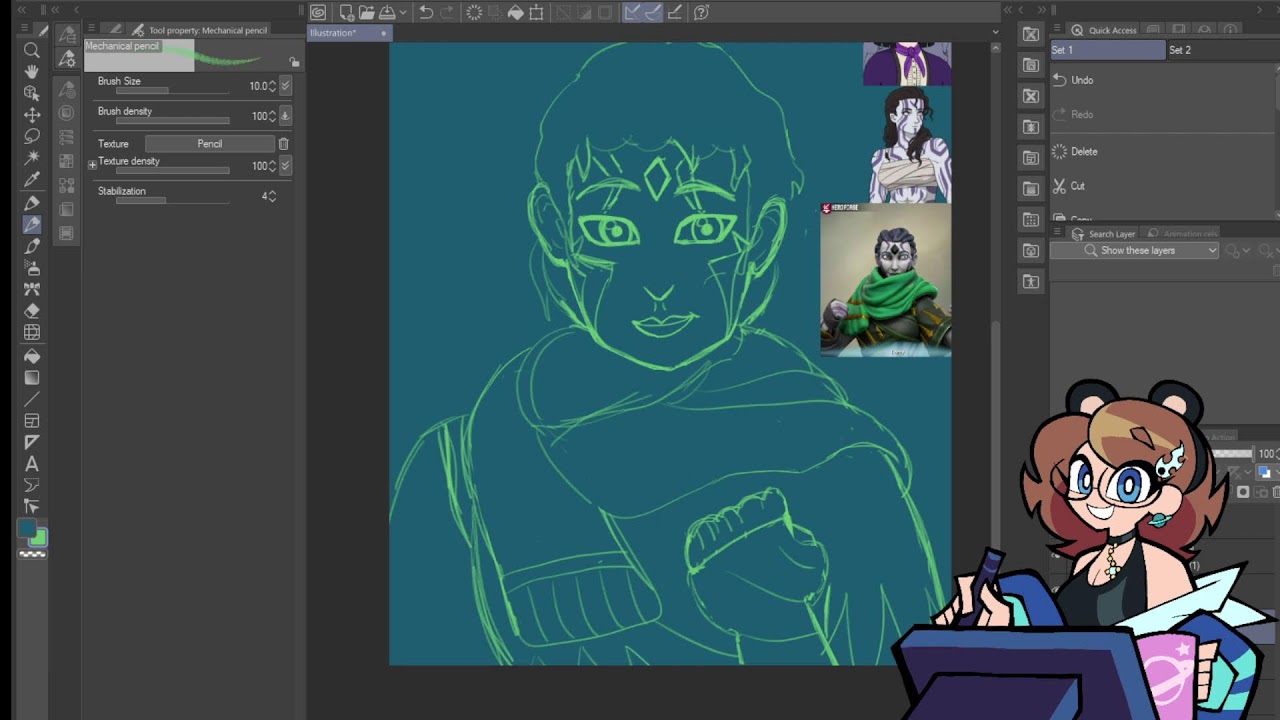Open the save options dropdown arrow
The height and width of the screenshot is (720, 1280).
coord(402,12)
